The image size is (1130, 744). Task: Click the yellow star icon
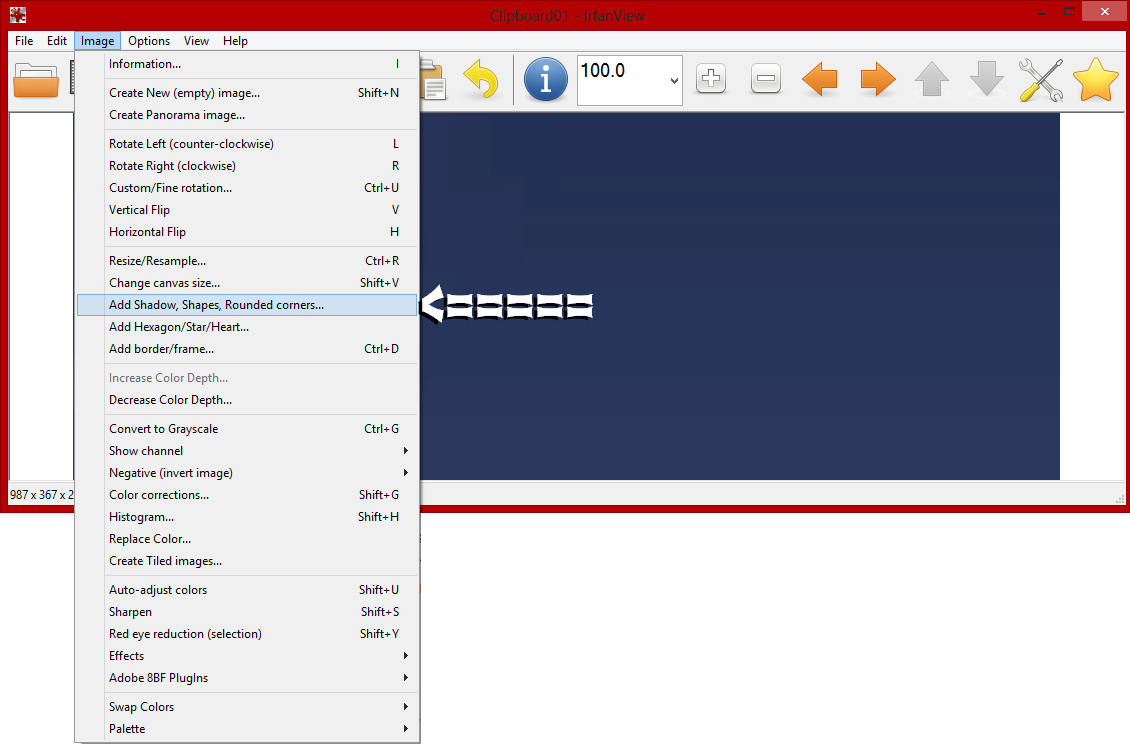pos(1095,79)
